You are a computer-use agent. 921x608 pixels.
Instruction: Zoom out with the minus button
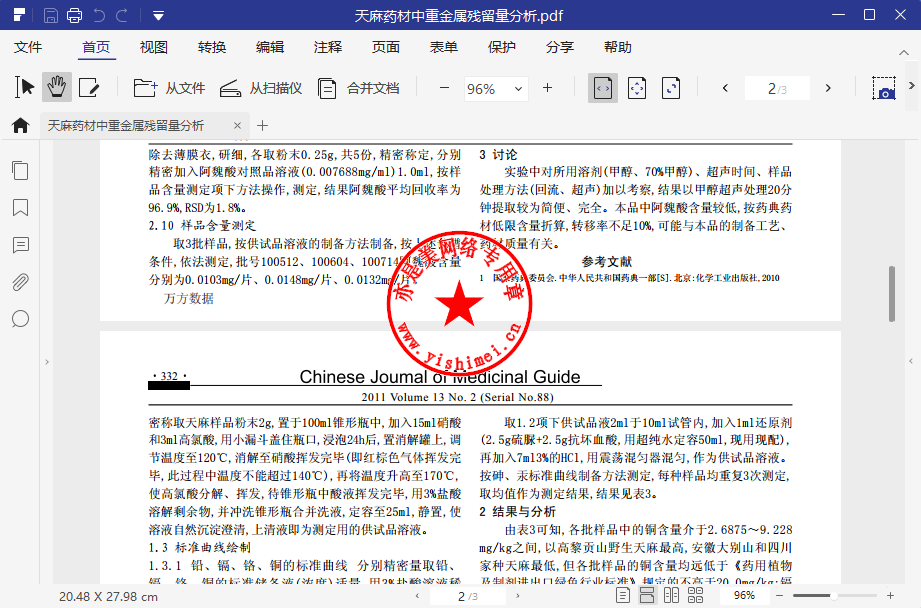(445, 88)
